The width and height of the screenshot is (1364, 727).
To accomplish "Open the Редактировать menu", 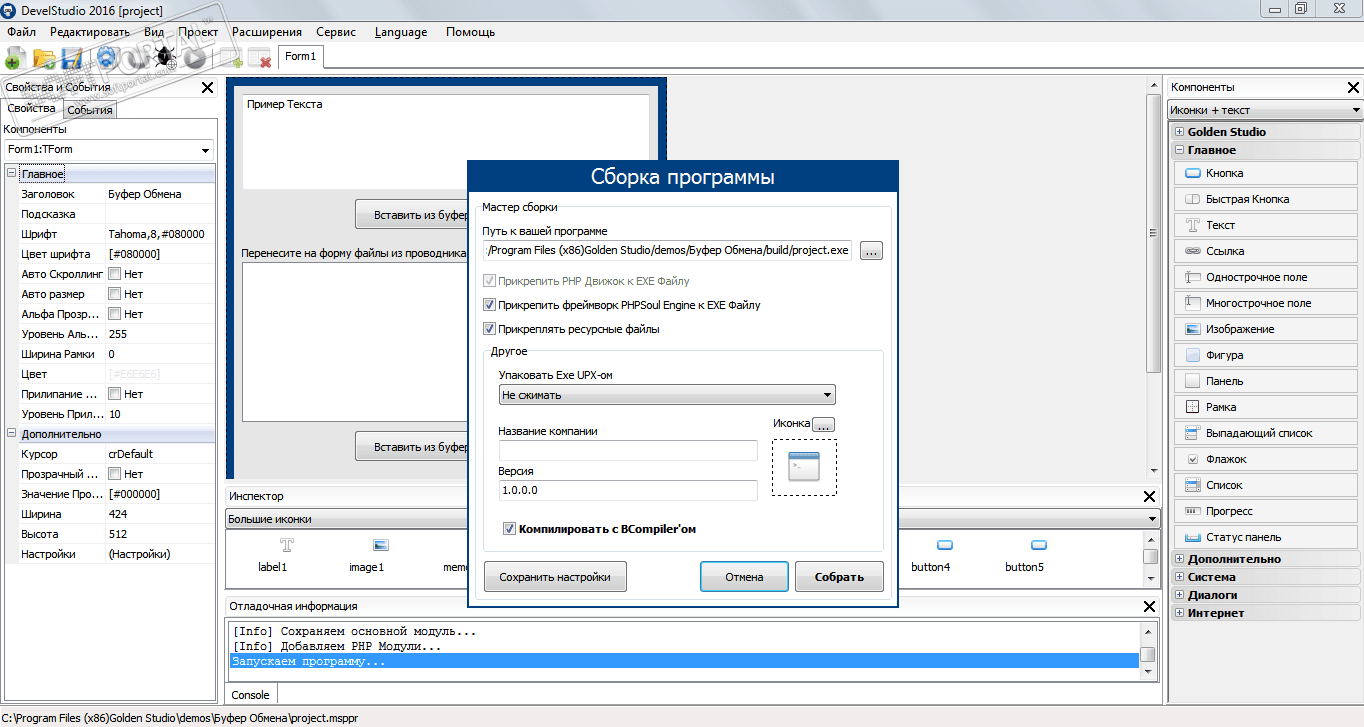I will point(90,32).
